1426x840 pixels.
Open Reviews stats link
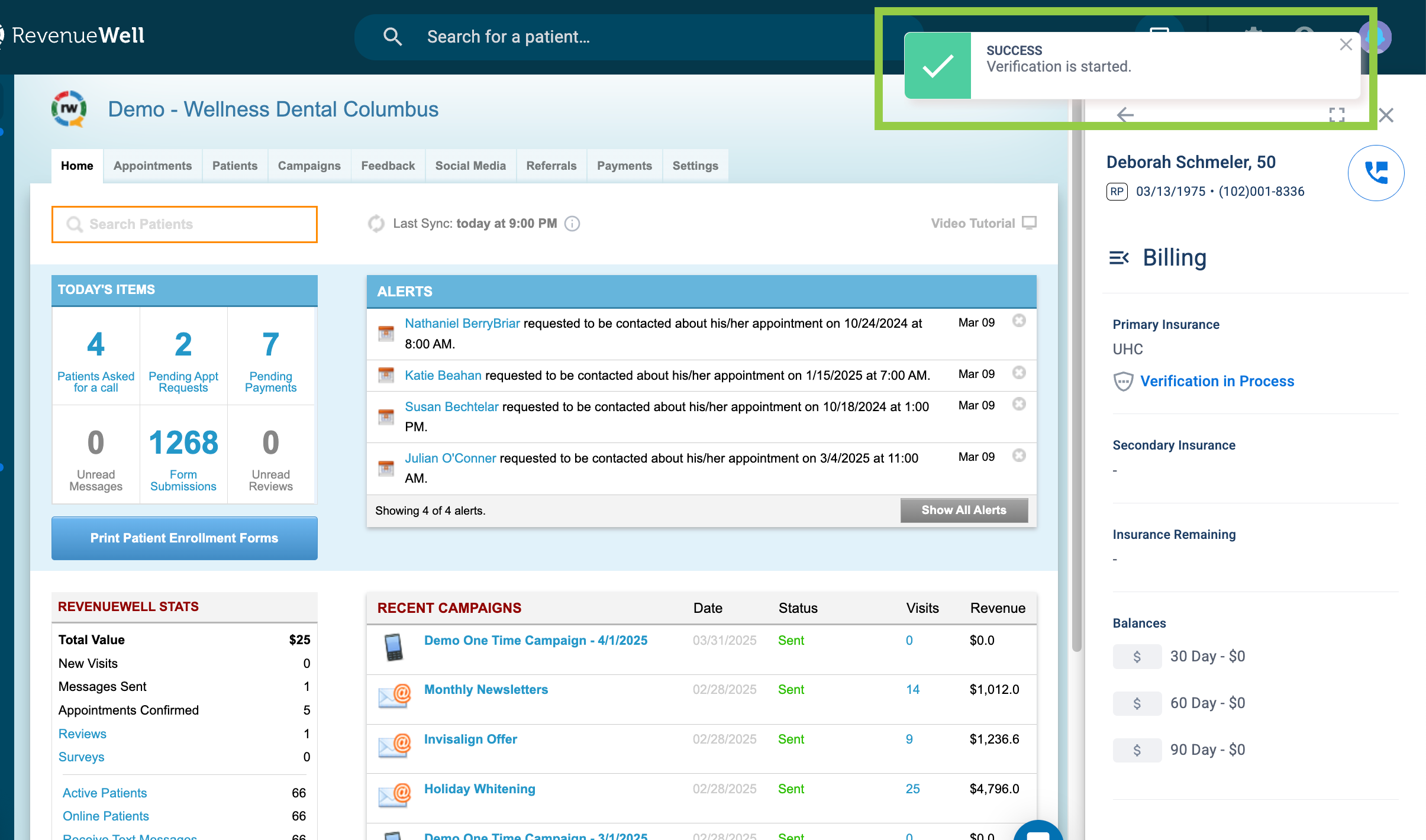click(x=82, y=734)
